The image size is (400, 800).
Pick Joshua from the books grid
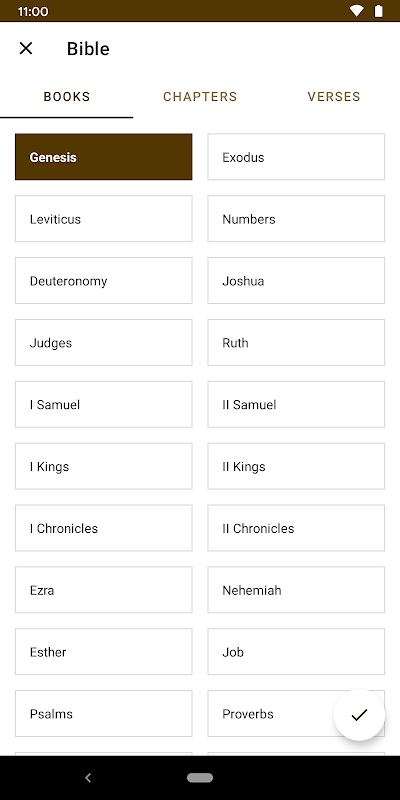296,281
